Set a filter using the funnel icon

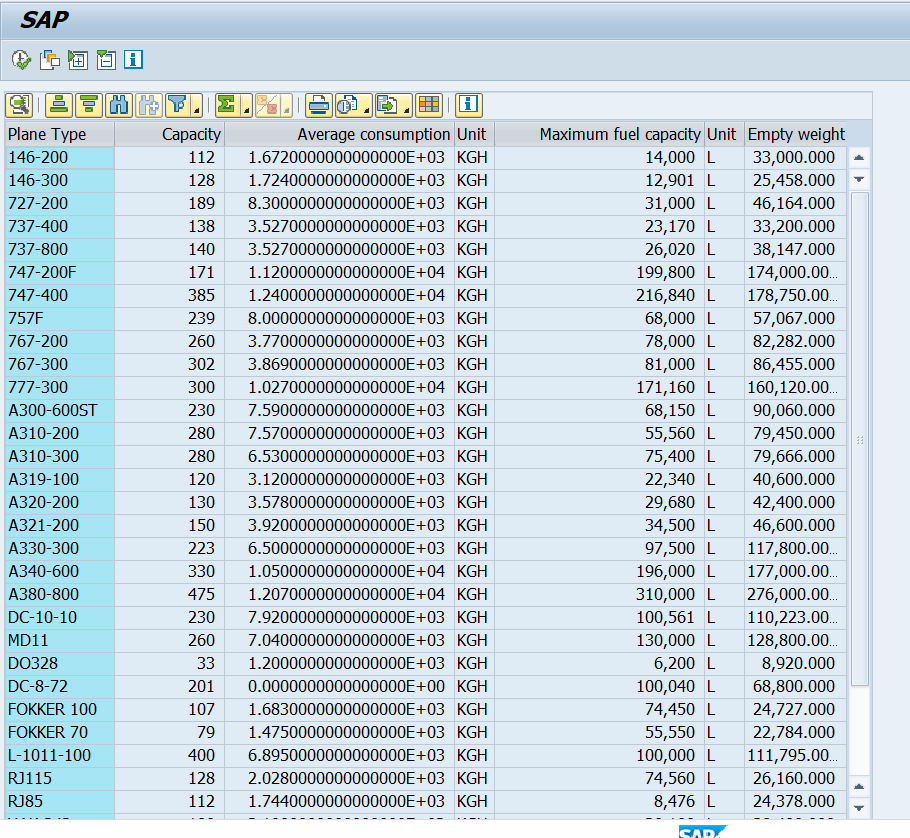point(178,105)
